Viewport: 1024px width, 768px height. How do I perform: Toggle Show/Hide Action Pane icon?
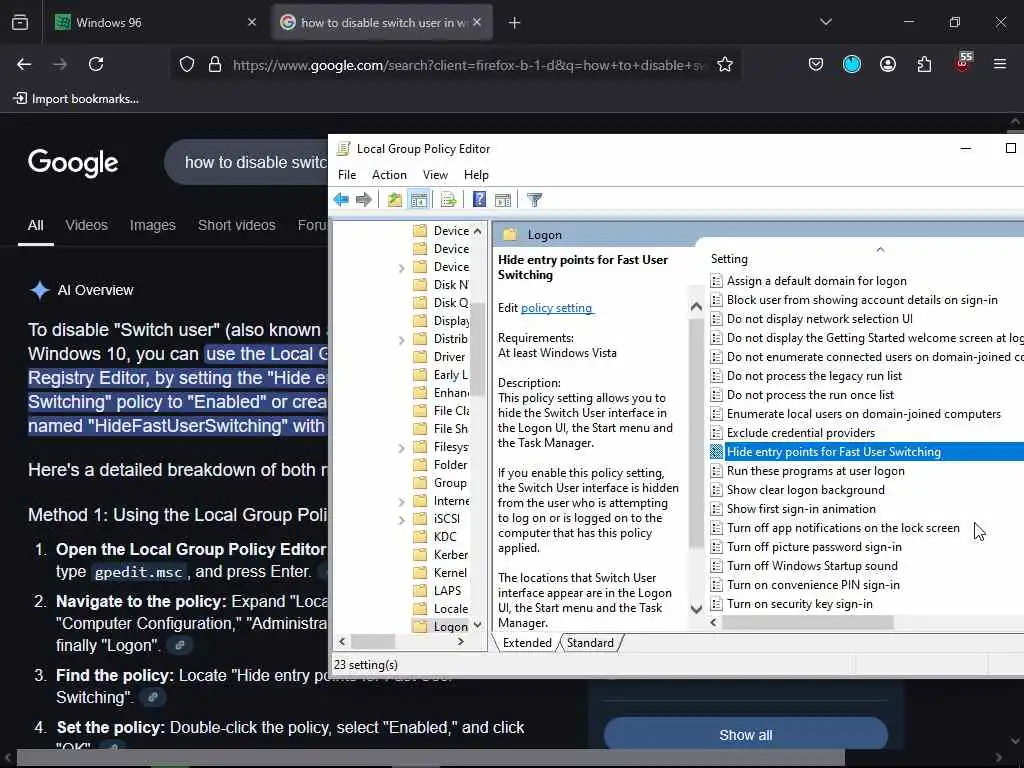503,200
